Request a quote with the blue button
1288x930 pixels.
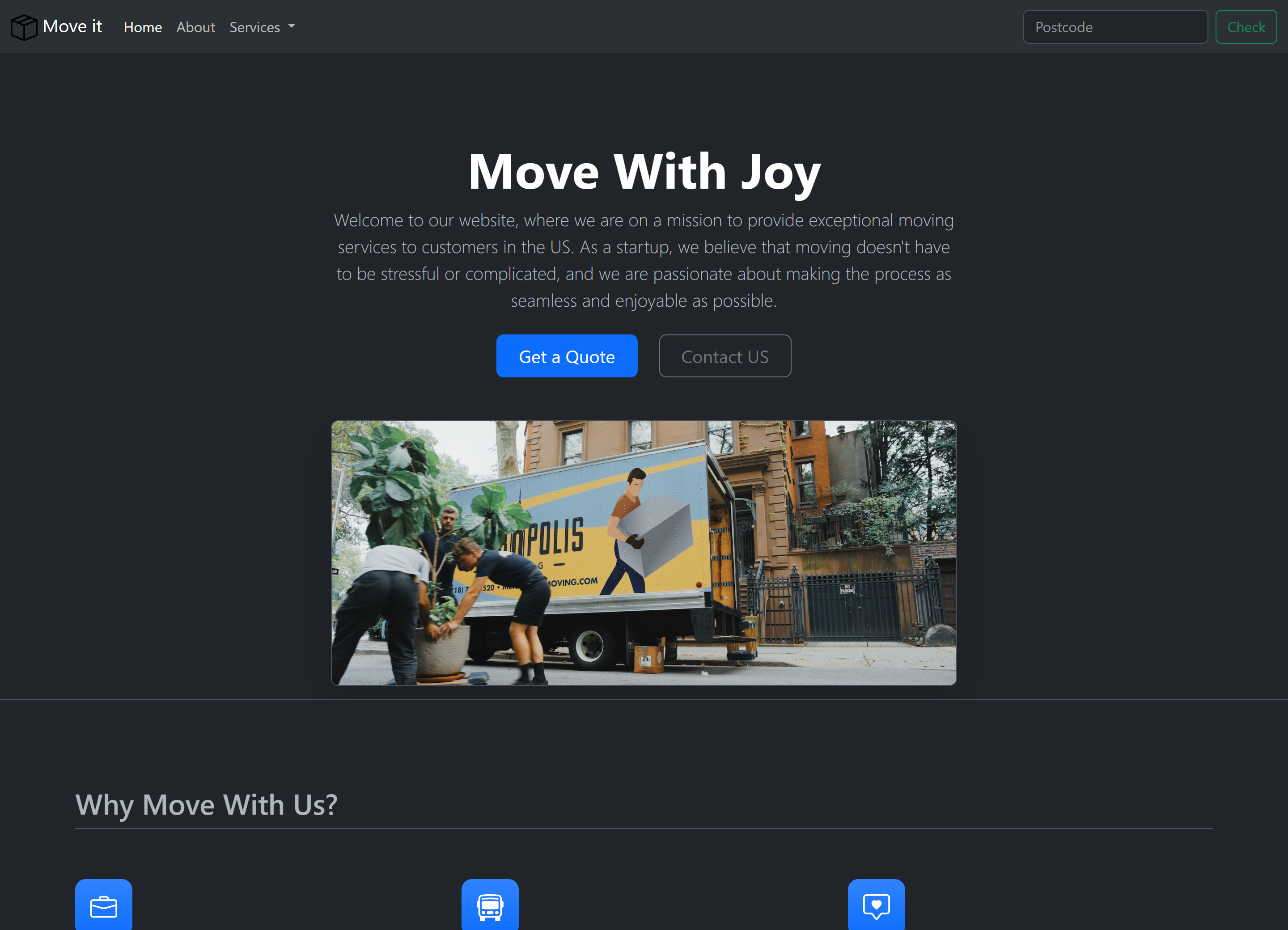pos(566,356)
